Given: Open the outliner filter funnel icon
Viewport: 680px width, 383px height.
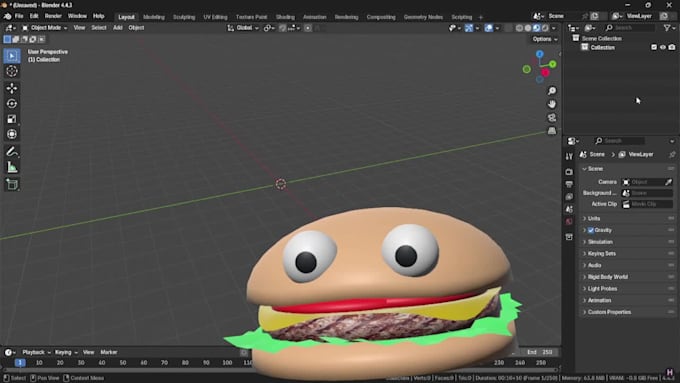Looking at the screenshot, I should click(x=667, y=28).
